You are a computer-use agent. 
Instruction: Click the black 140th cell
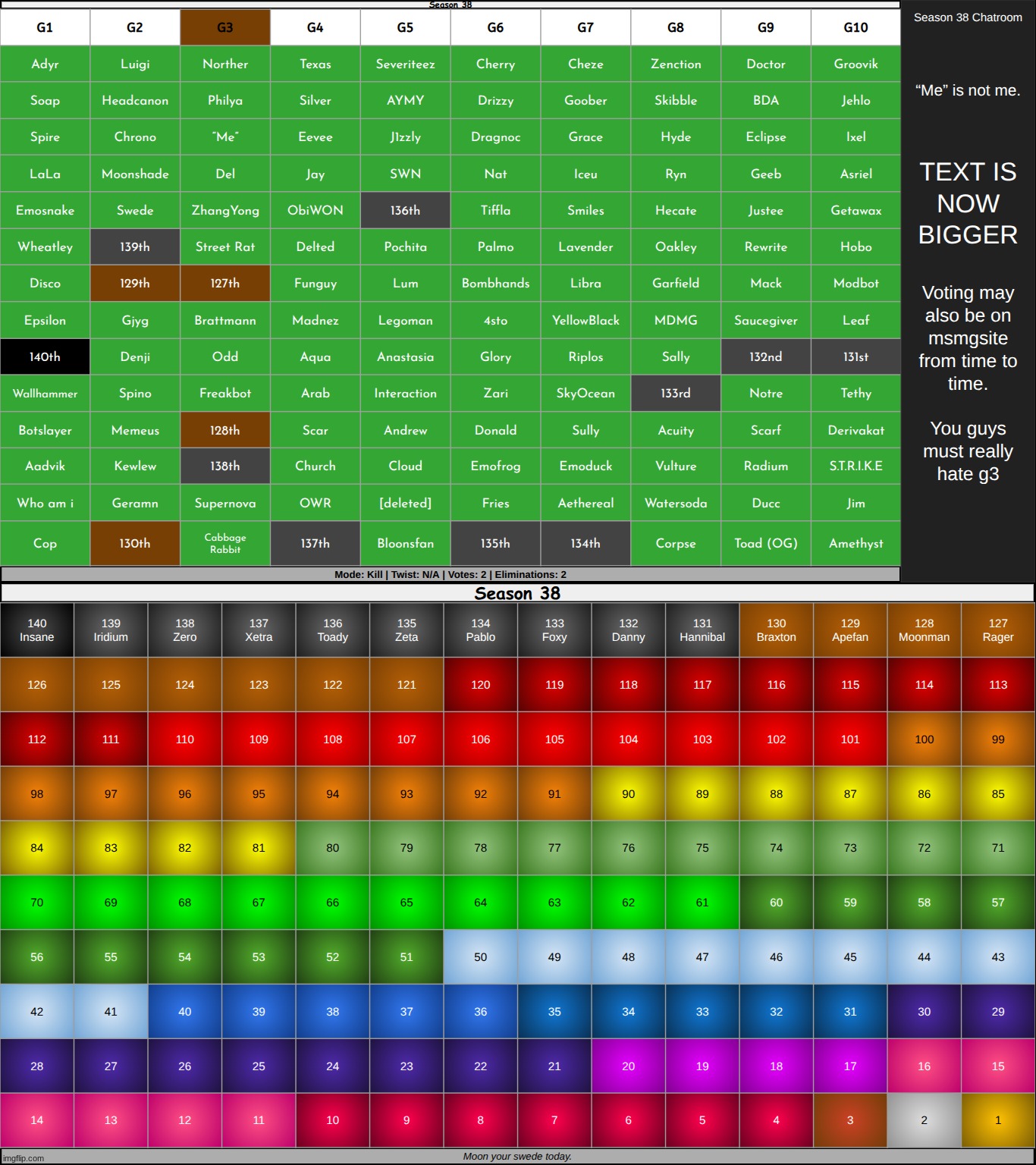[x=45, y=356]
